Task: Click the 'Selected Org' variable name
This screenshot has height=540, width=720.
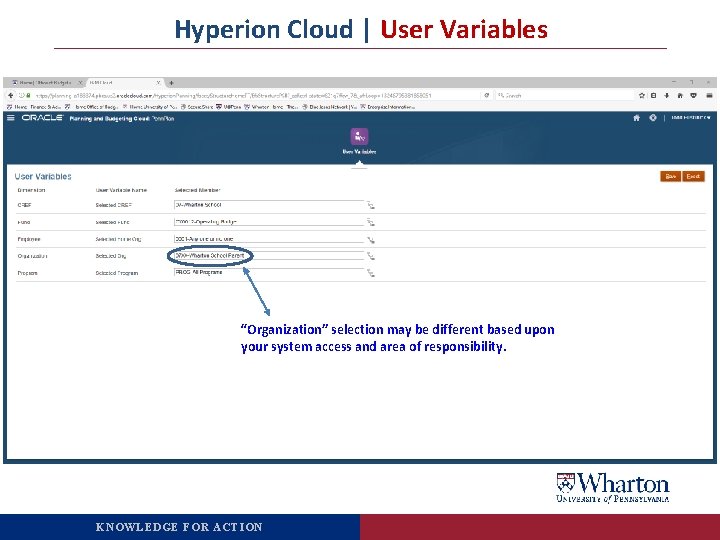Action: pos(111,256)
